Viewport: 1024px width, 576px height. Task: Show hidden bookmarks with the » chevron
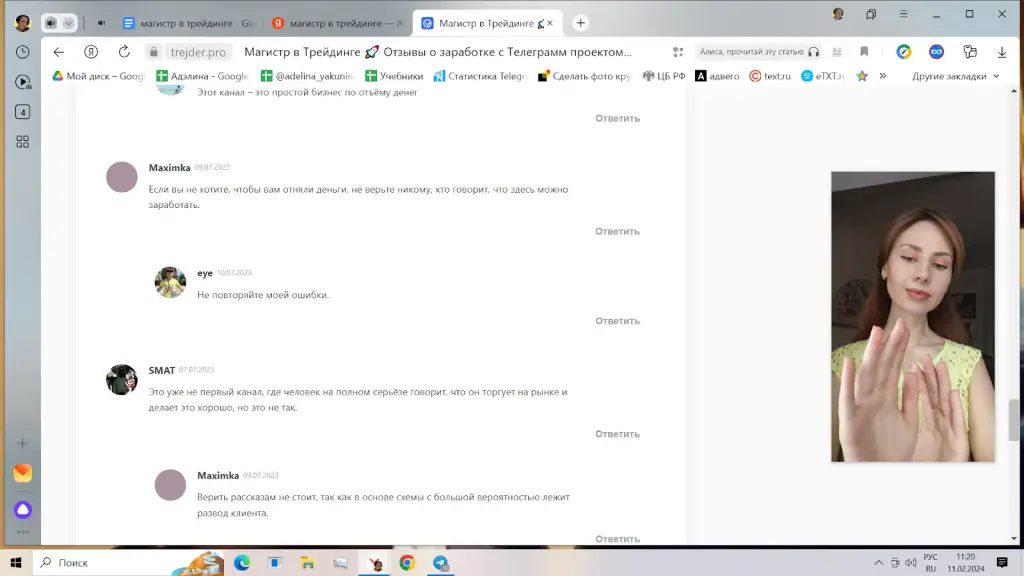pos(882,76)
